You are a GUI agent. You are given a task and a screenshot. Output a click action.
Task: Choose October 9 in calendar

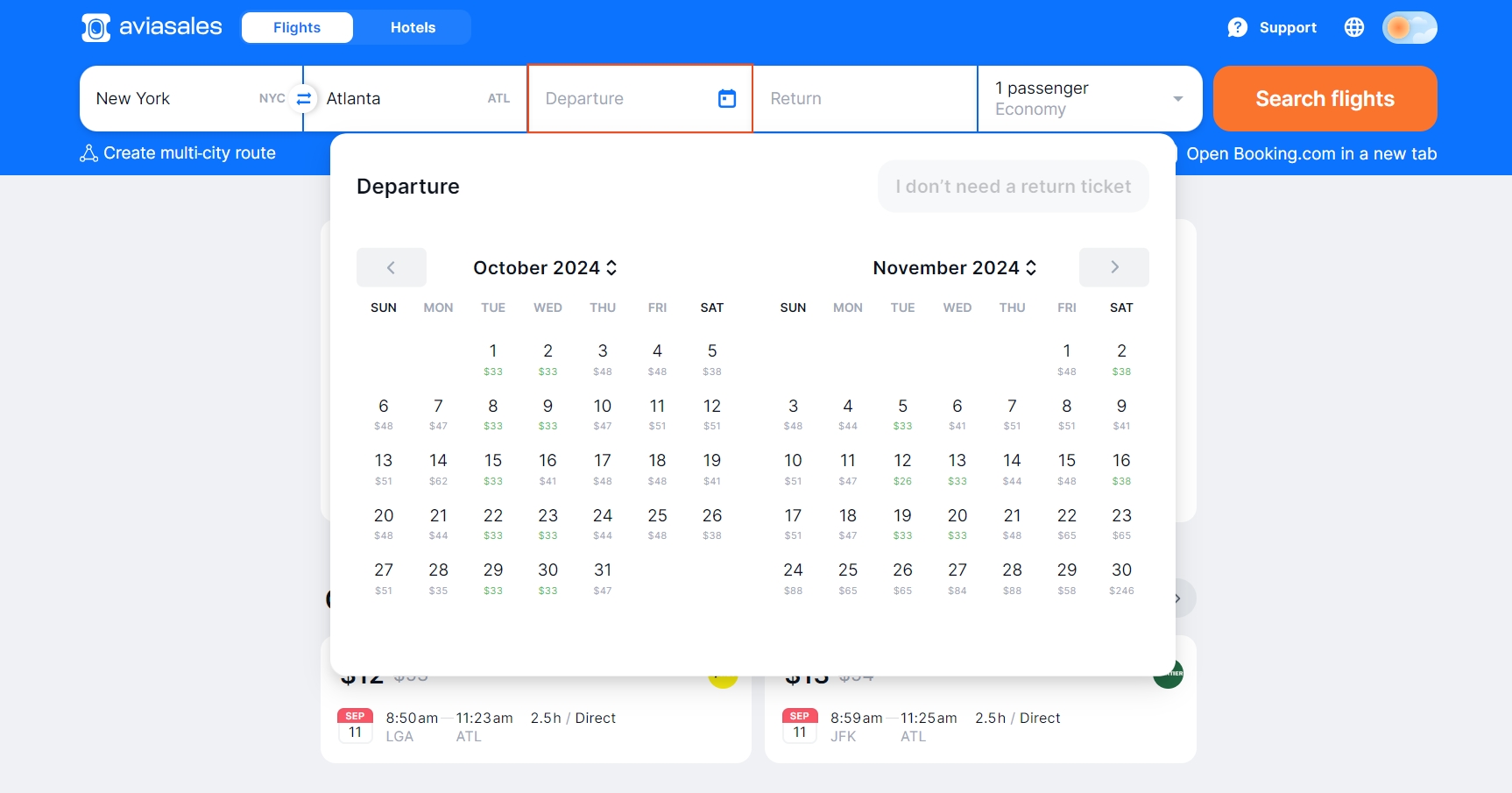(x=548, y=414)
